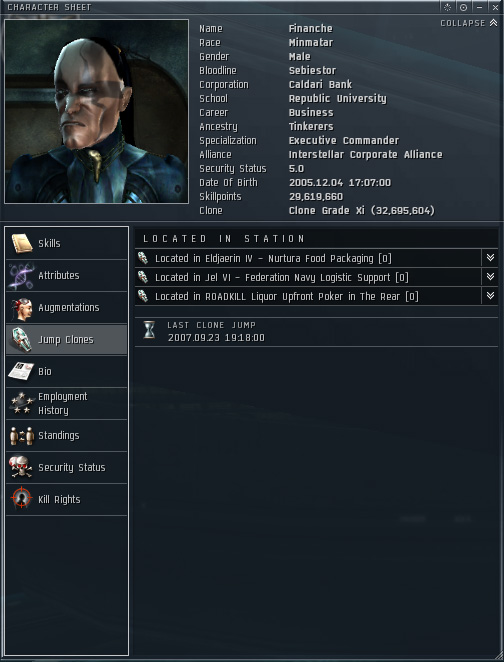Open the Kill Rights target icon
Viewport: 504px width, 662px height.
[22, 499]
